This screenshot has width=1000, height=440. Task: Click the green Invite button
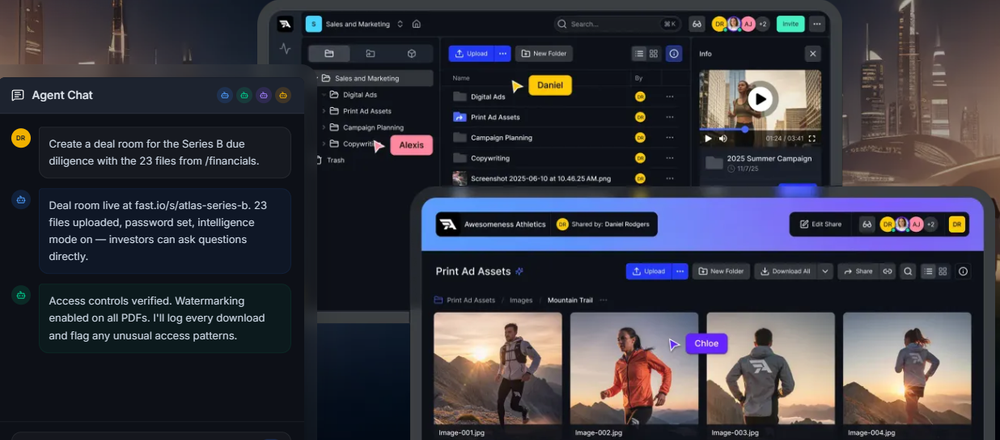[790, 24]
